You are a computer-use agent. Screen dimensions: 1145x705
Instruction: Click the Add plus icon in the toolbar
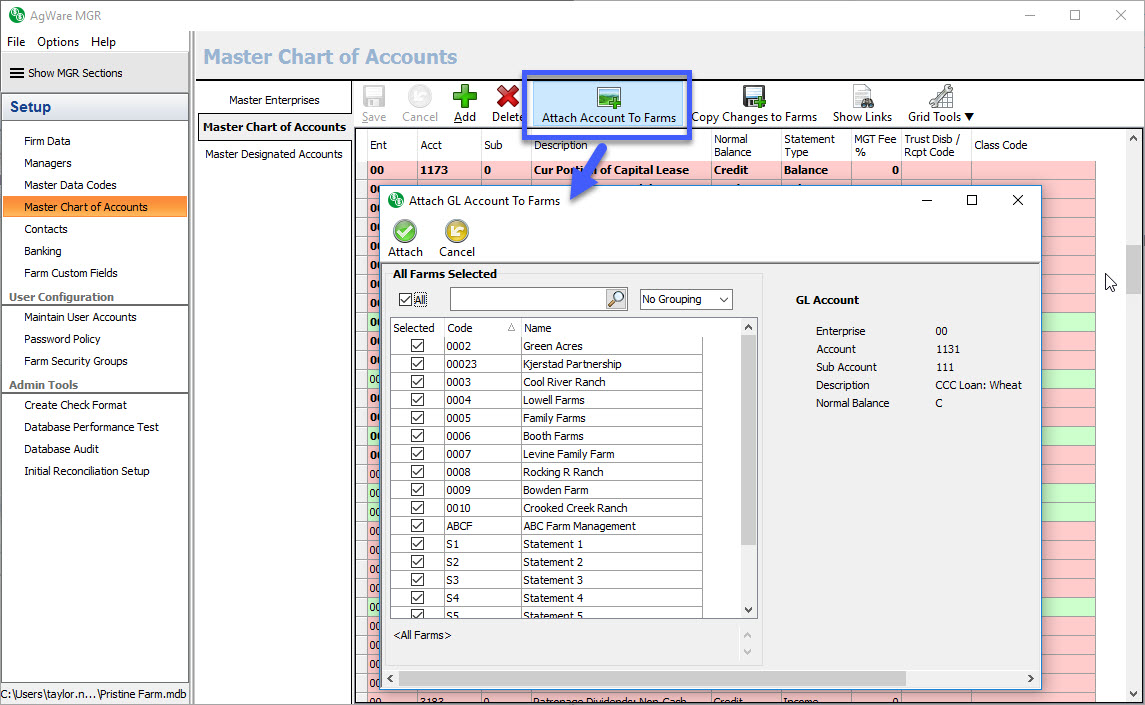pos(465,97)
